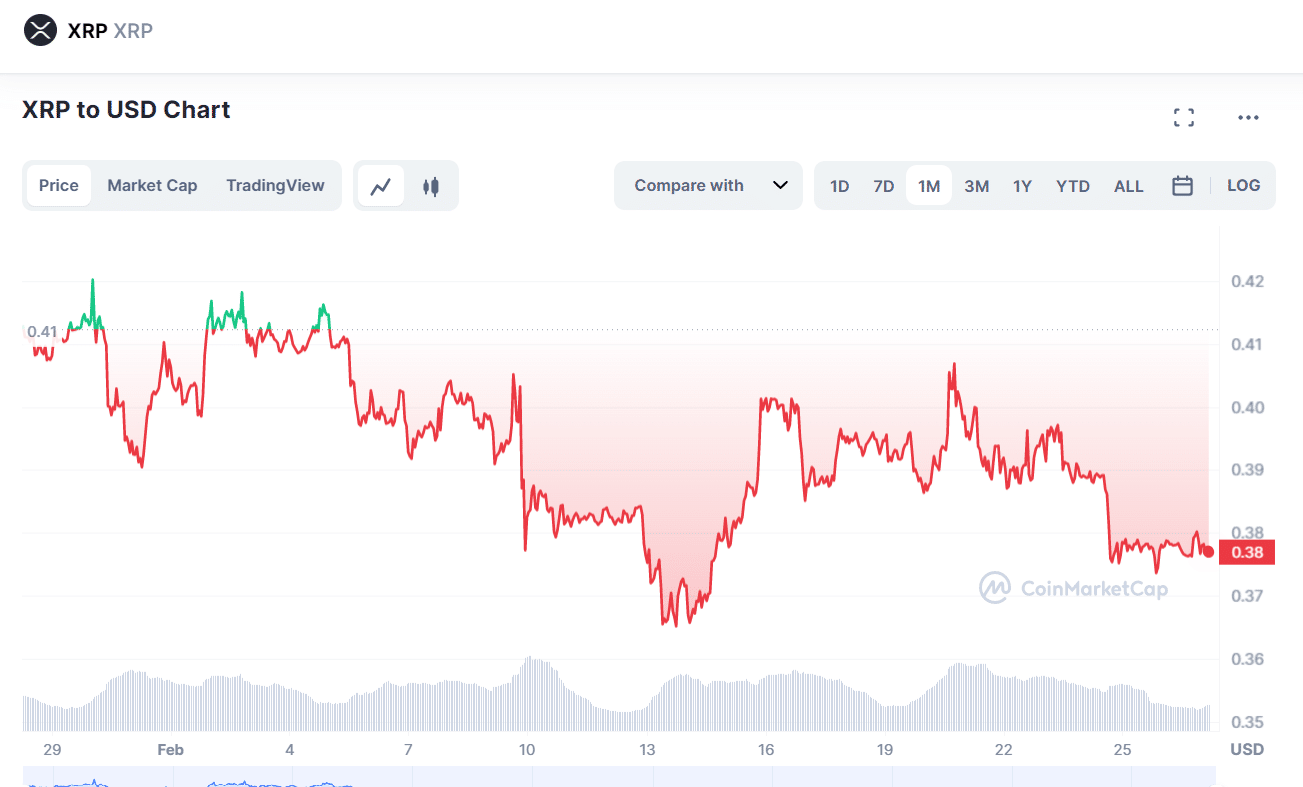Click the XRP logo icon

(41, 30)
